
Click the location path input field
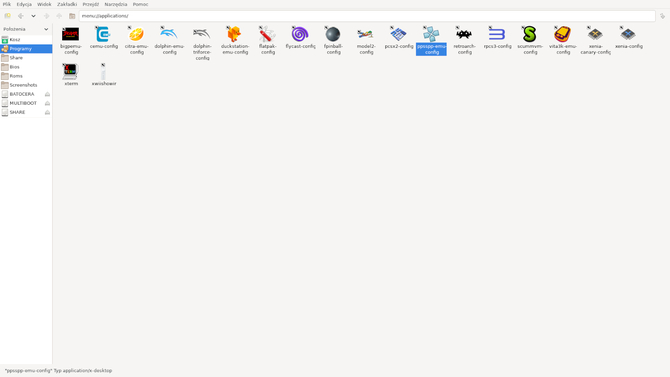[367, 16]
